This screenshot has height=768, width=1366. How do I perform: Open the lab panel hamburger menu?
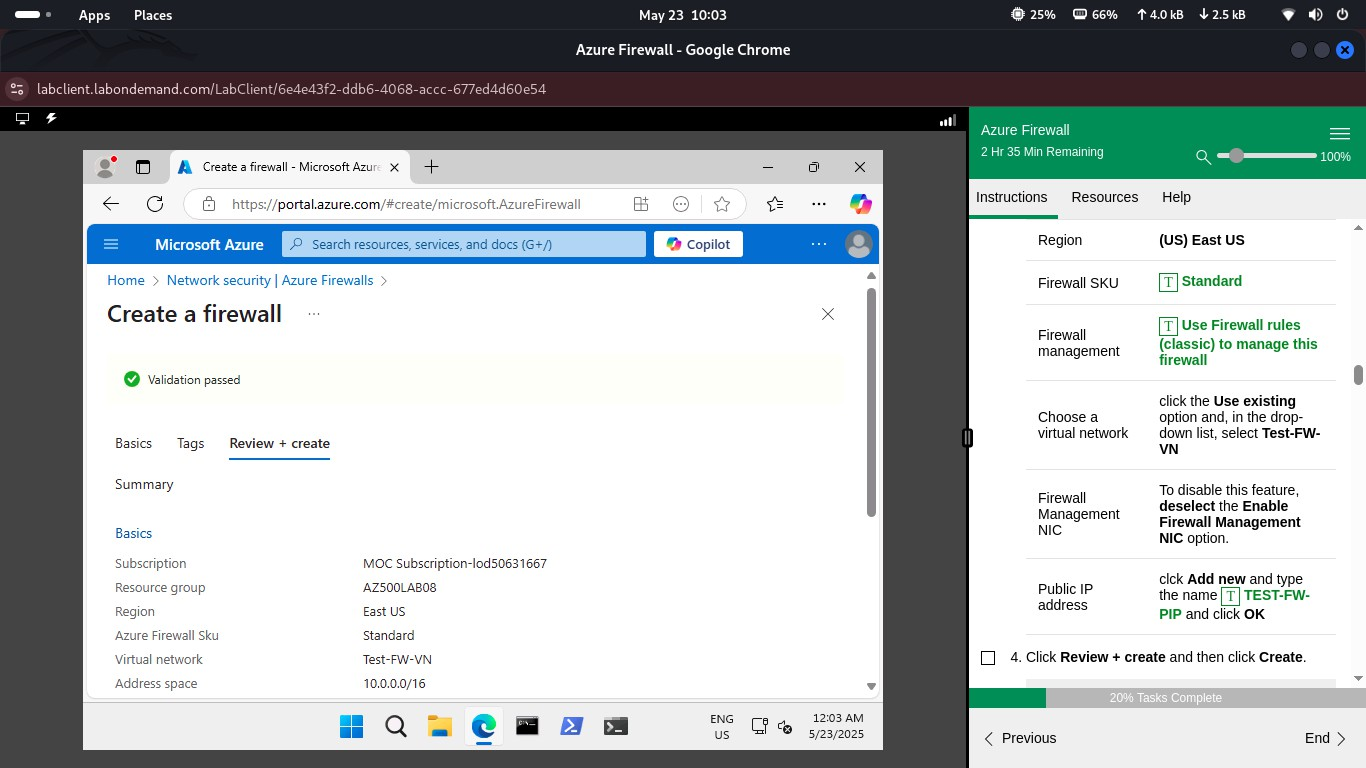coord(1340,132)
